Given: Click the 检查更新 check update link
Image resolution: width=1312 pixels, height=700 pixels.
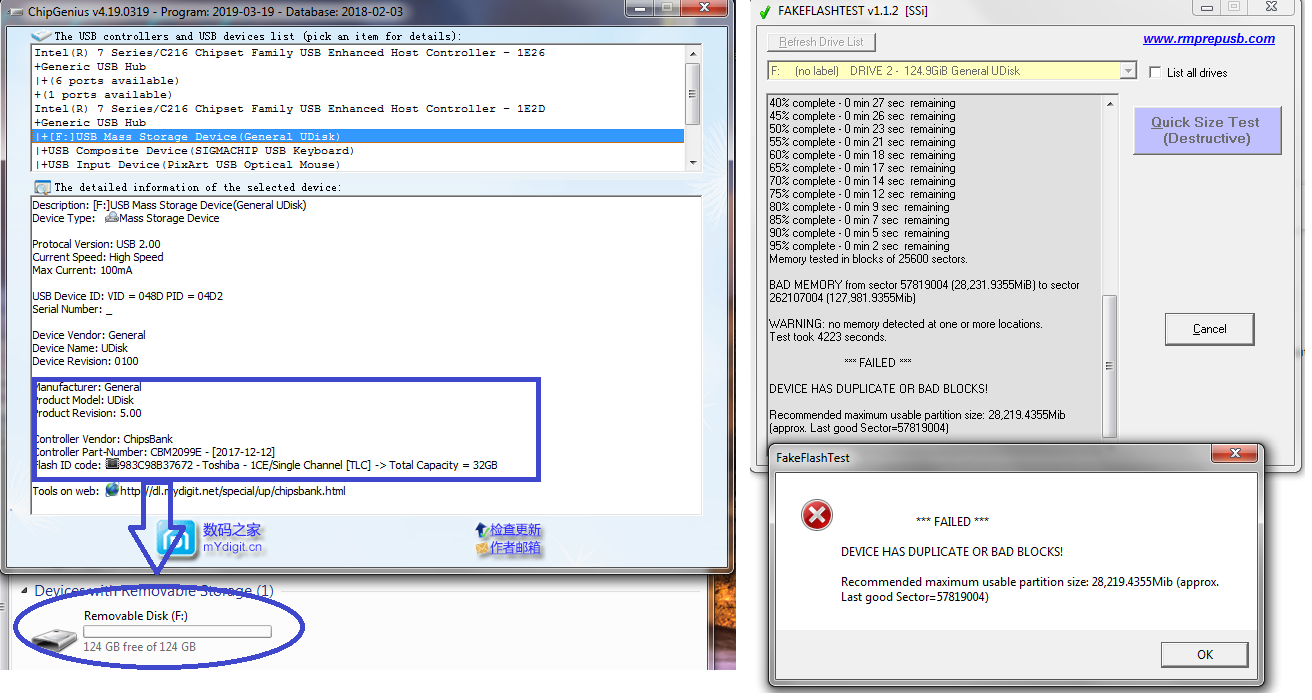Looking at the screenshot, I should coord(515,530).
